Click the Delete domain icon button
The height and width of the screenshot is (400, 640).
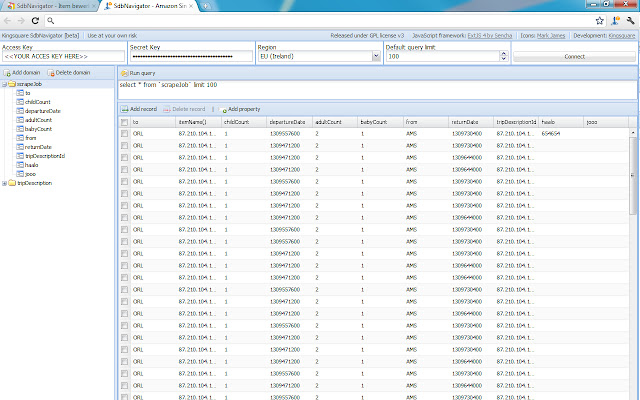69,73
